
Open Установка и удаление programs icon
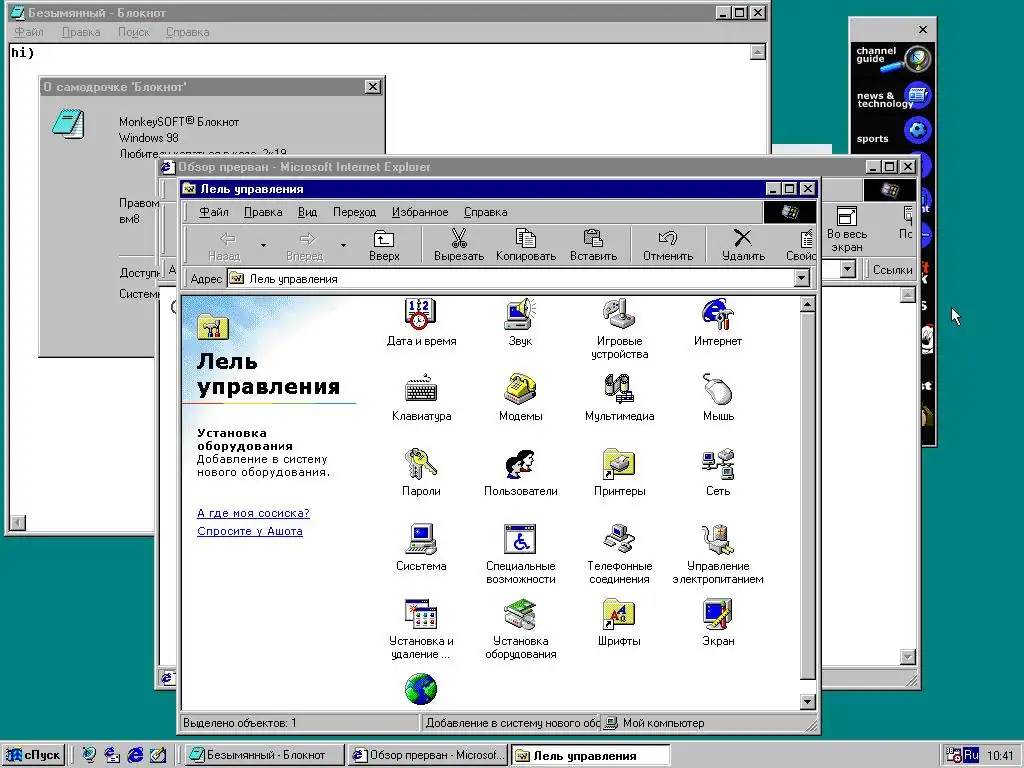421,630
